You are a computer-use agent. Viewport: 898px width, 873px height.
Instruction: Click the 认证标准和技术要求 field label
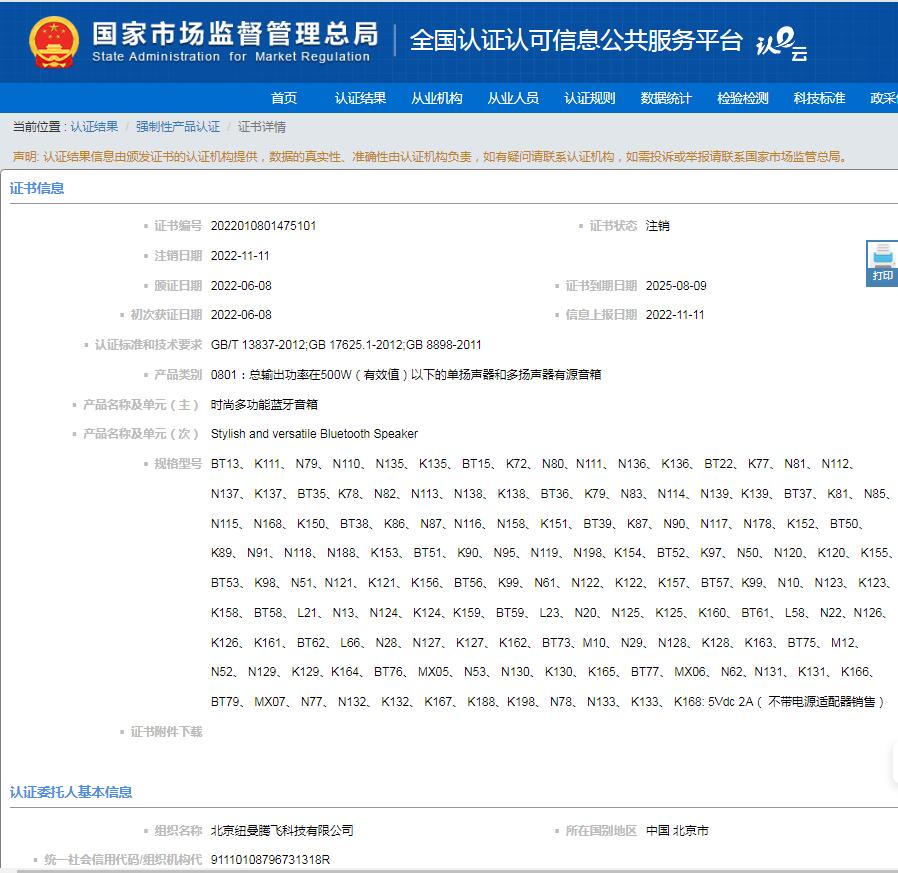coord(148,345)
